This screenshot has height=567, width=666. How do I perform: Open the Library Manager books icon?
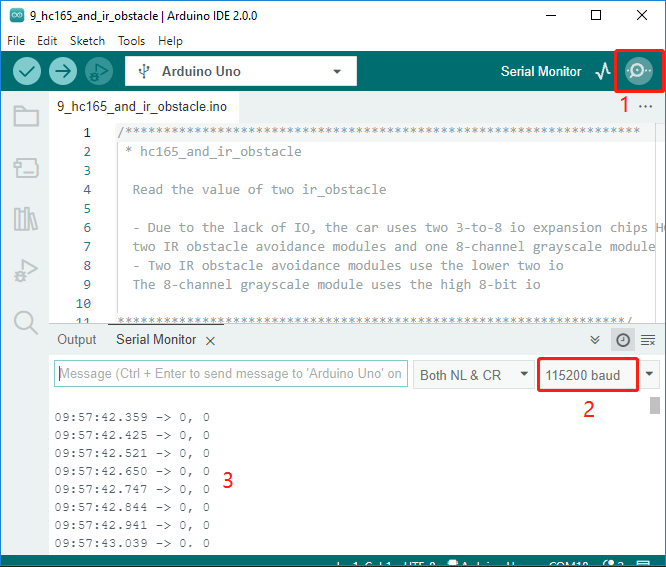click(x=26, y=219)
